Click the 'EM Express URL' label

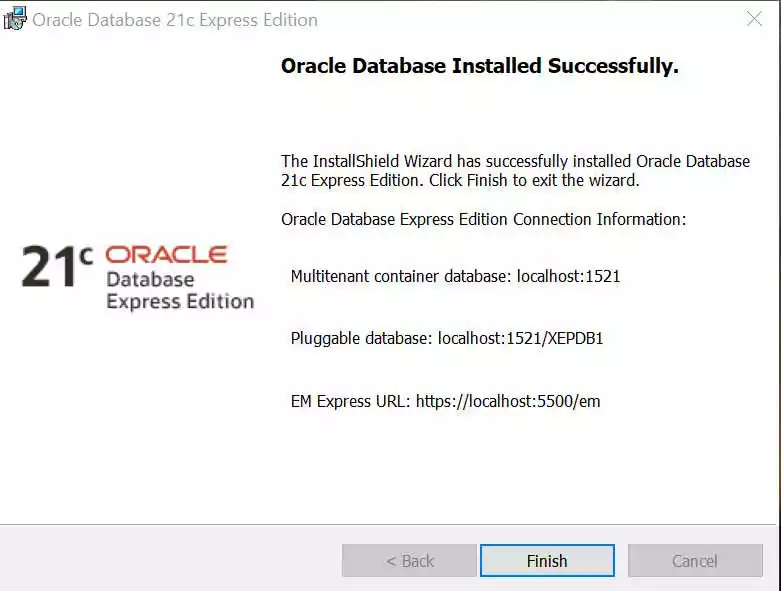point(350,402)
